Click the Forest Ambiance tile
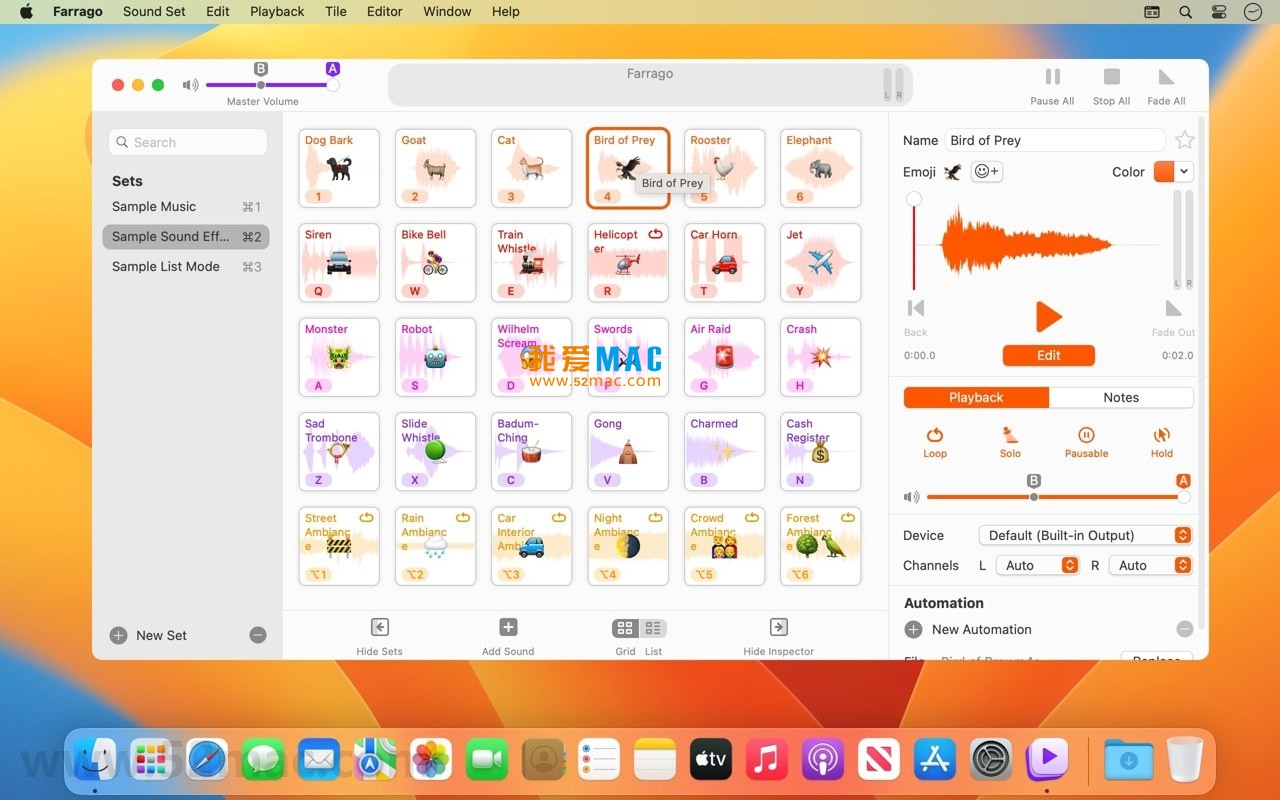Screen dimensions: 1280x800 coord(820,546)
